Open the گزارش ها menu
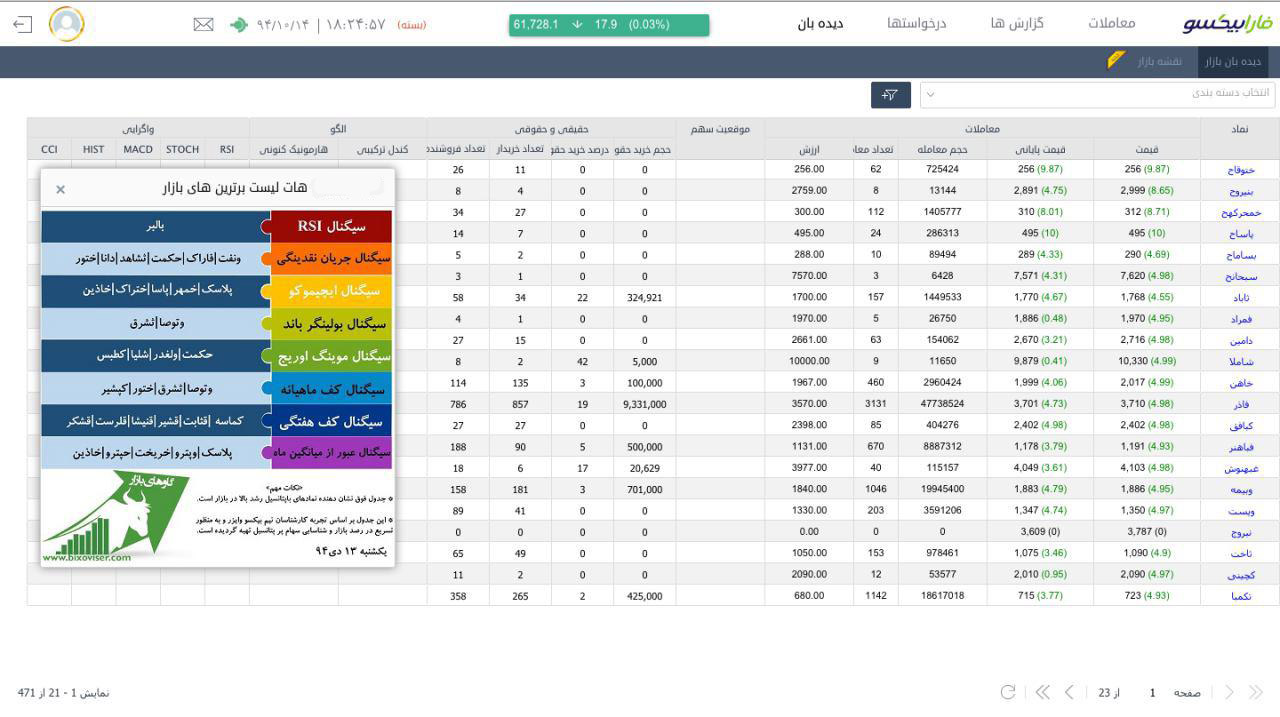This screenshot has width=1280, height=717. pos(1017,23)
